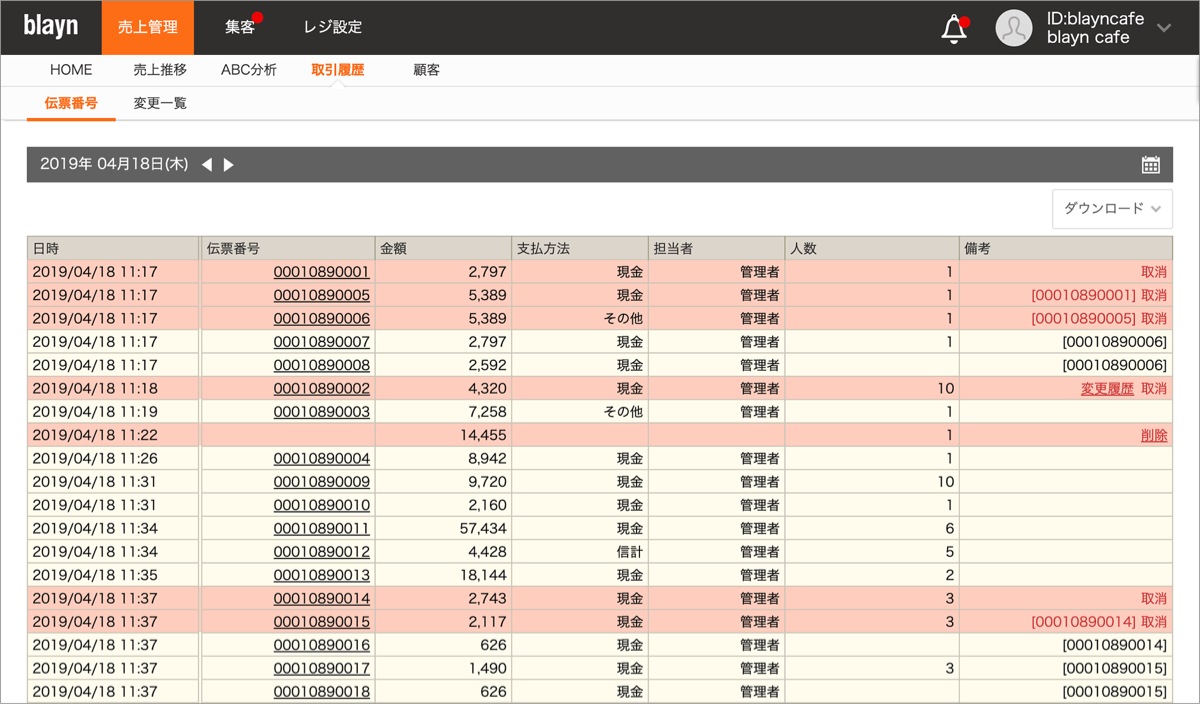Open the ダウンロード dropdown
1200x704 pixels.
click(x=1112, y=209)
